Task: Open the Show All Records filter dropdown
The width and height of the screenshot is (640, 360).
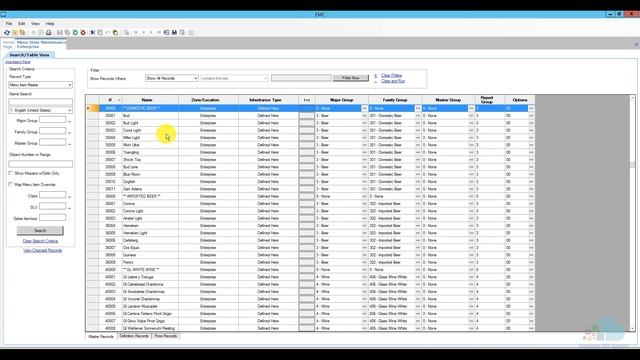Action: pos(171,78)
